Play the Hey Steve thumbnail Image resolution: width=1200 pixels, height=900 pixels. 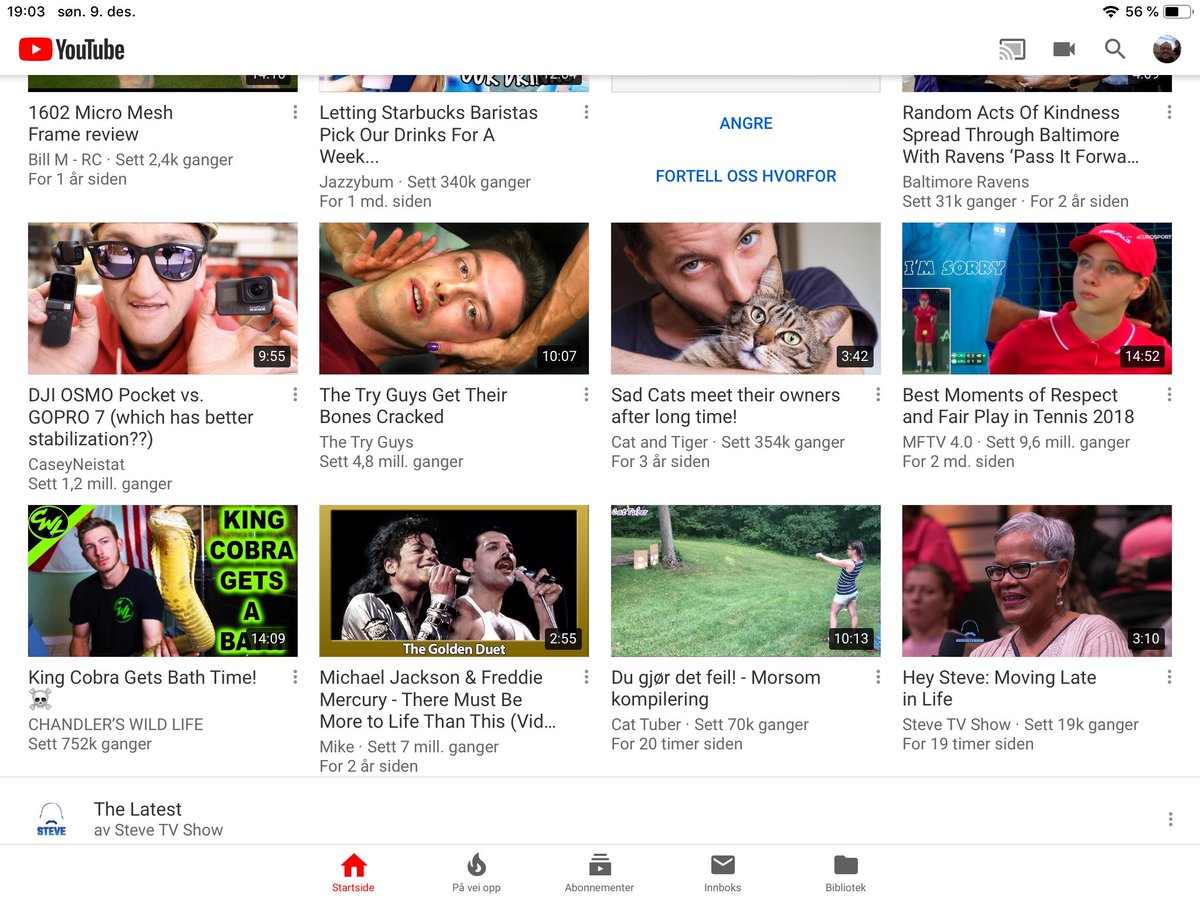[x=1037, y=581]
